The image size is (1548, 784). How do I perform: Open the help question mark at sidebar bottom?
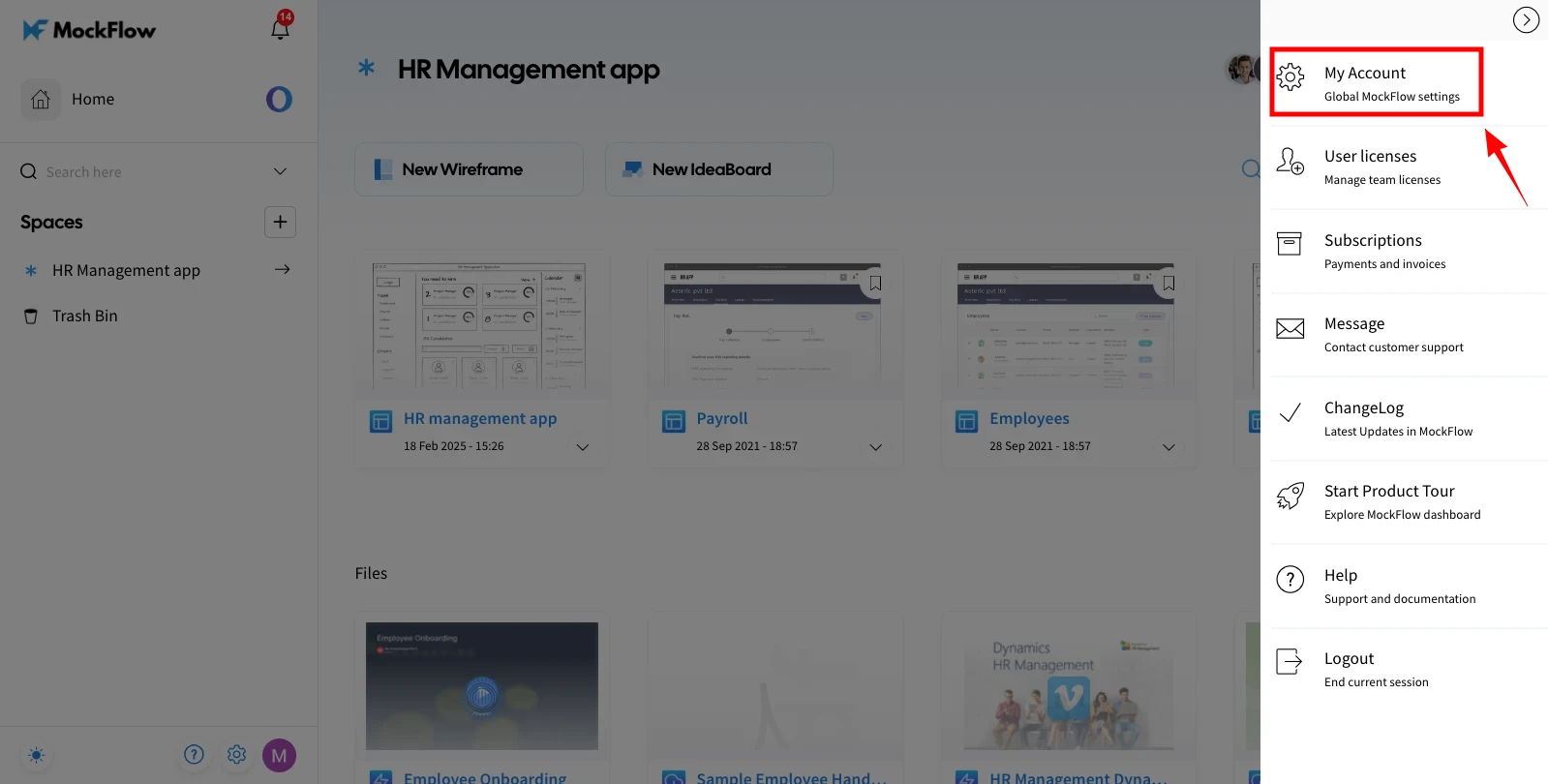coord(194,755)
